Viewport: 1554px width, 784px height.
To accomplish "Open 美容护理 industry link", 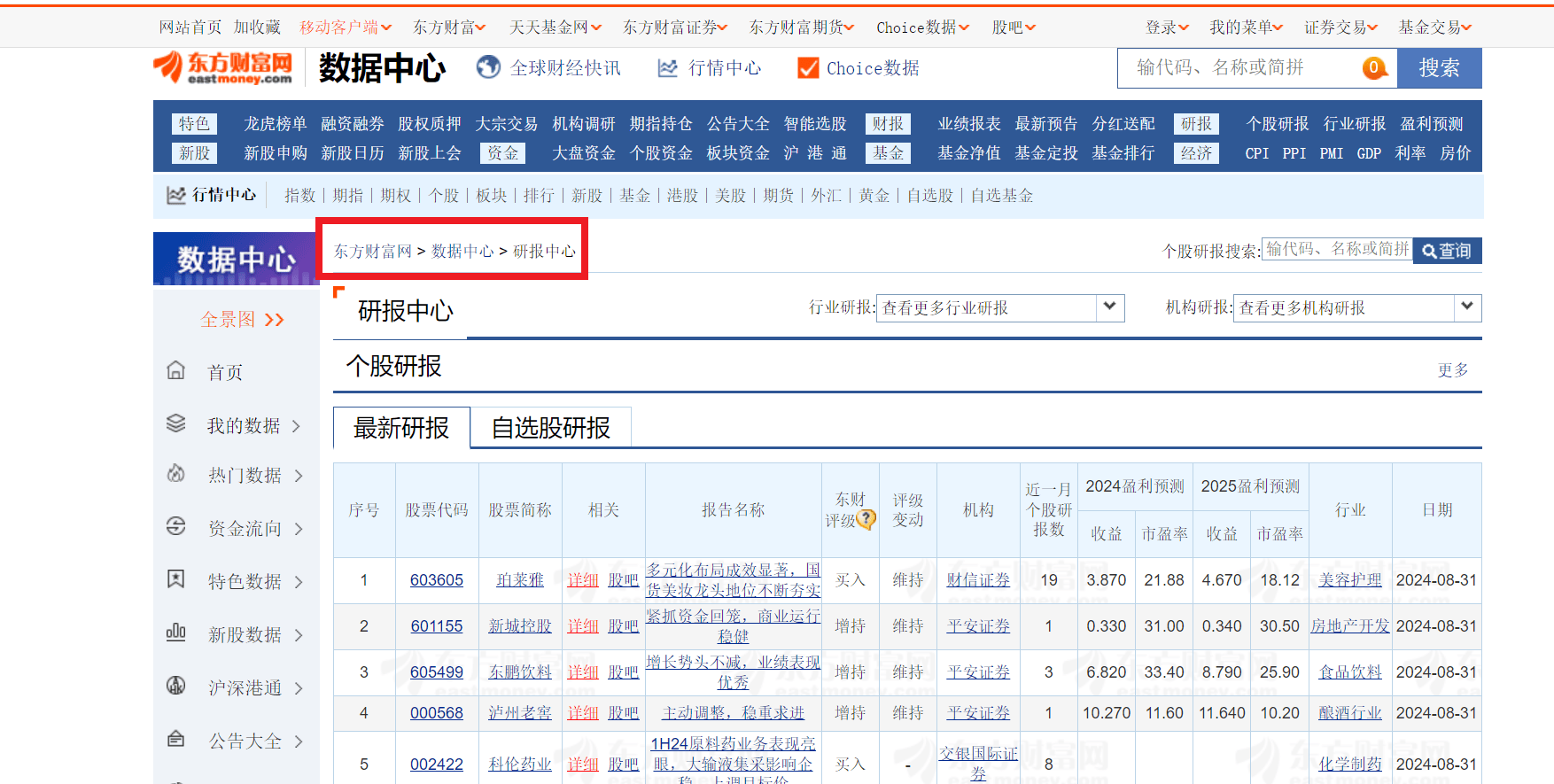I will tap(1350, 580).
